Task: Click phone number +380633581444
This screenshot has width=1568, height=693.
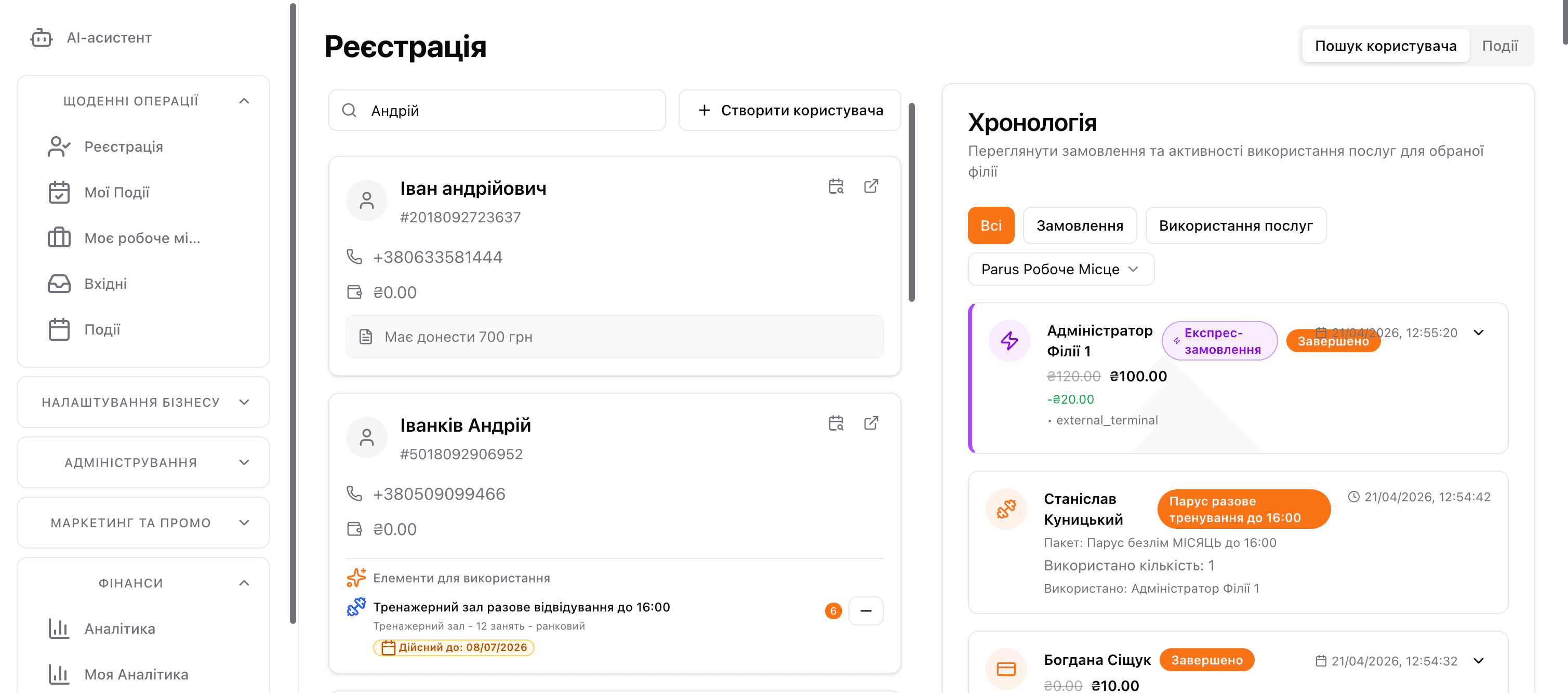Action: (x=437, y=257)
